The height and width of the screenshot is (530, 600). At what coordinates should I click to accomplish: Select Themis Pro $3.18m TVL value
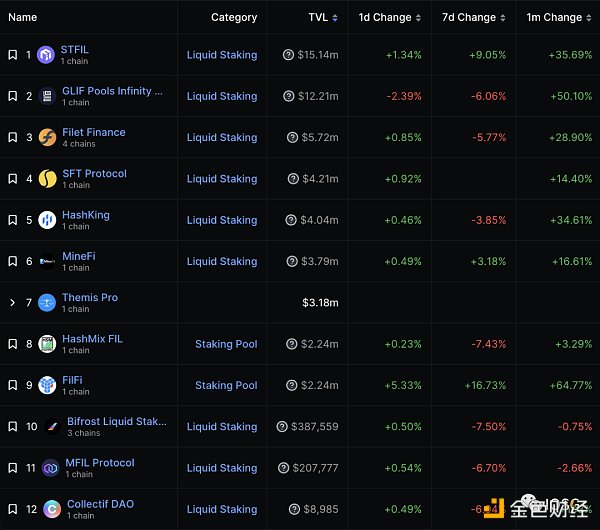[x=320, y=303]
